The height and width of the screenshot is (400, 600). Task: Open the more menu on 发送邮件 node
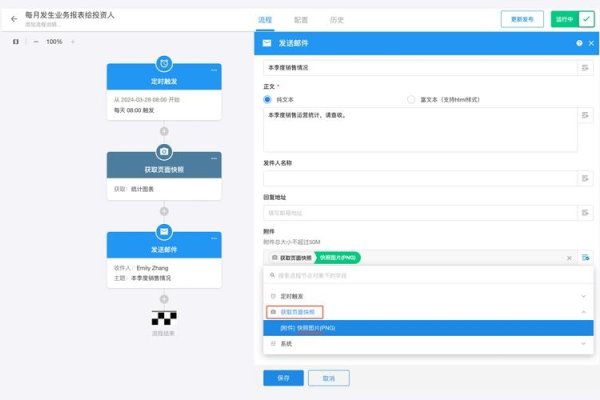(x=214, y=238)
